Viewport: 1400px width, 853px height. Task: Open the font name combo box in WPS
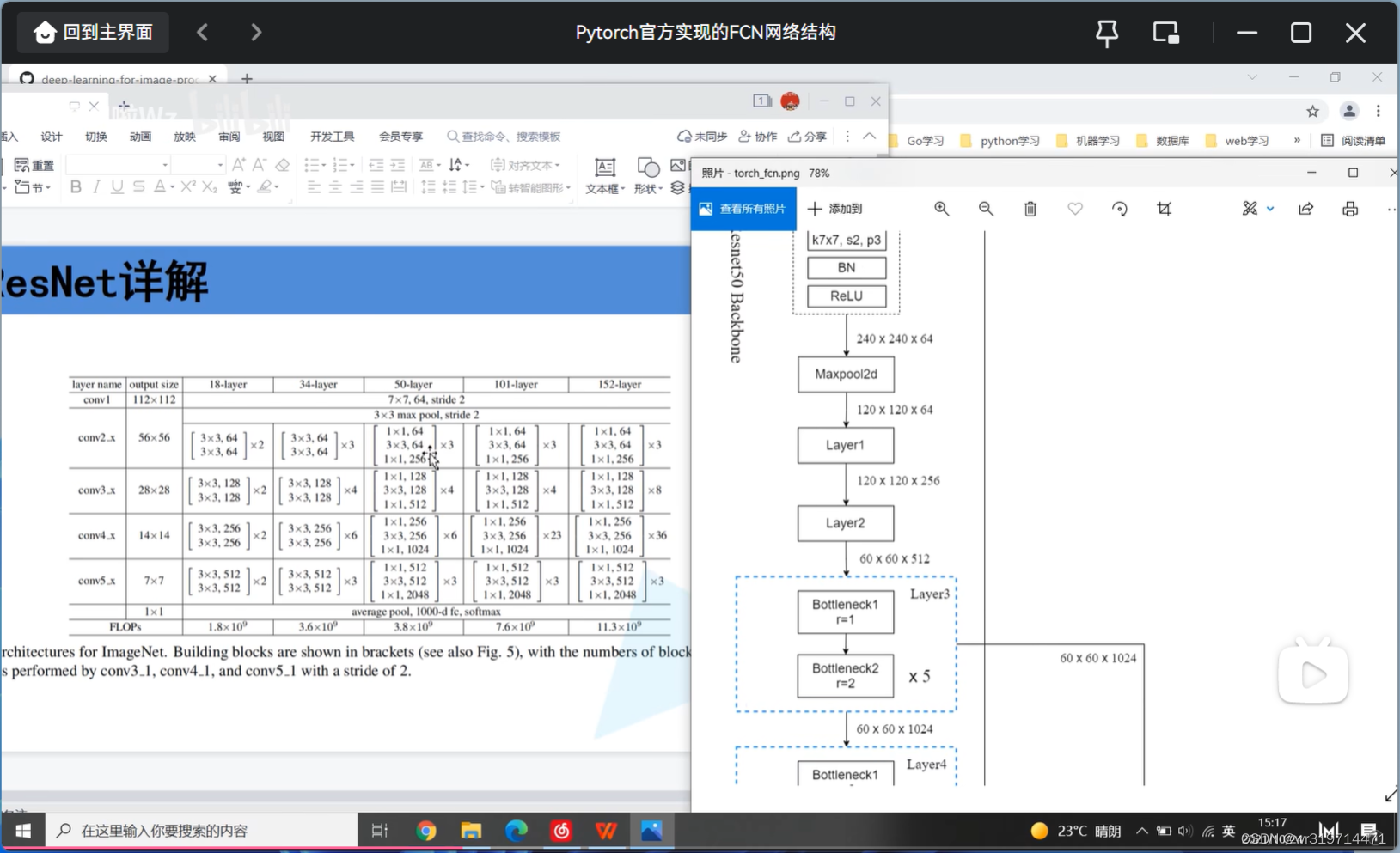(119, 164)
